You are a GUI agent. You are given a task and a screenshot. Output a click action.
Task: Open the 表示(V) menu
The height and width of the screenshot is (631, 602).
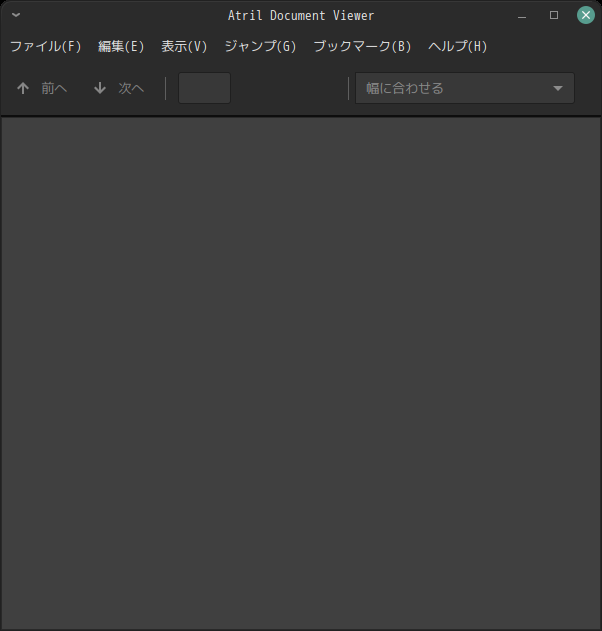[x=184, y=47]
